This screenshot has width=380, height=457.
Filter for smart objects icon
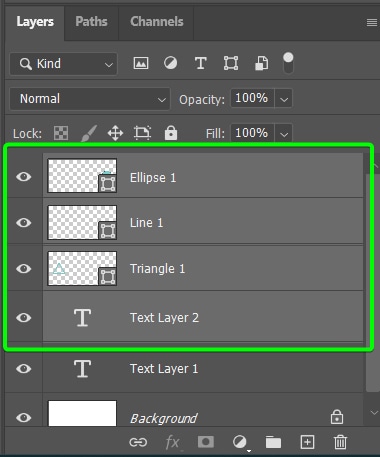(x=261, y=63)
